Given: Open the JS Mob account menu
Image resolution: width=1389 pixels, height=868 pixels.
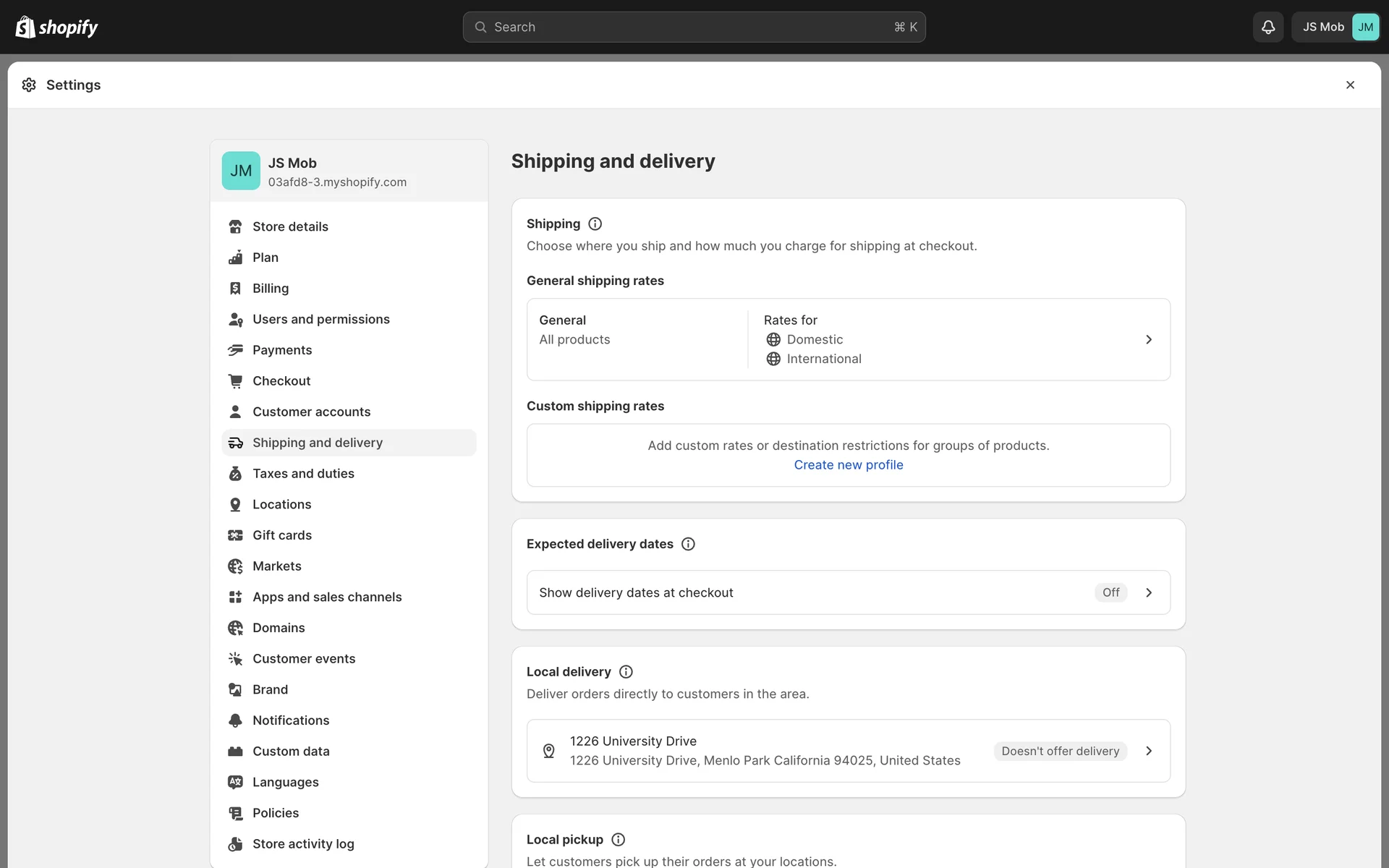Looking at the screenshot, I should (1335, 27).
